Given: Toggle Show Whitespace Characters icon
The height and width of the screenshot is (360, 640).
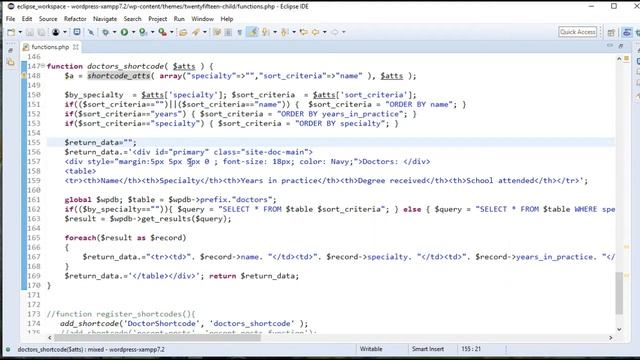Looking at the screenshot, I should pyautogui.click(x=240, y=32).
